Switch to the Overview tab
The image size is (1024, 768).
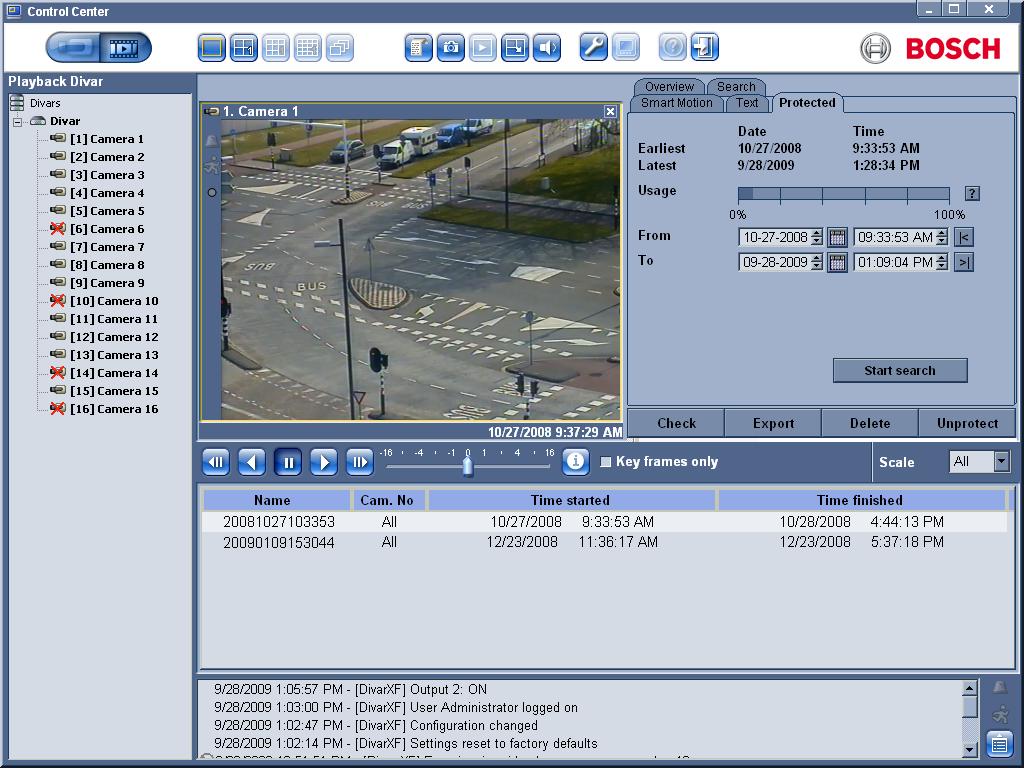pyautogui.click(x=669, y=86)
